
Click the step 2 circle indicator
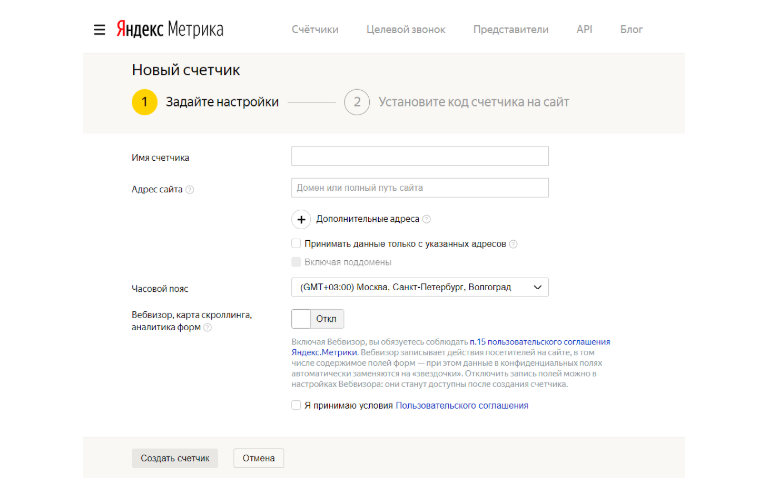(x=357, y=102)
